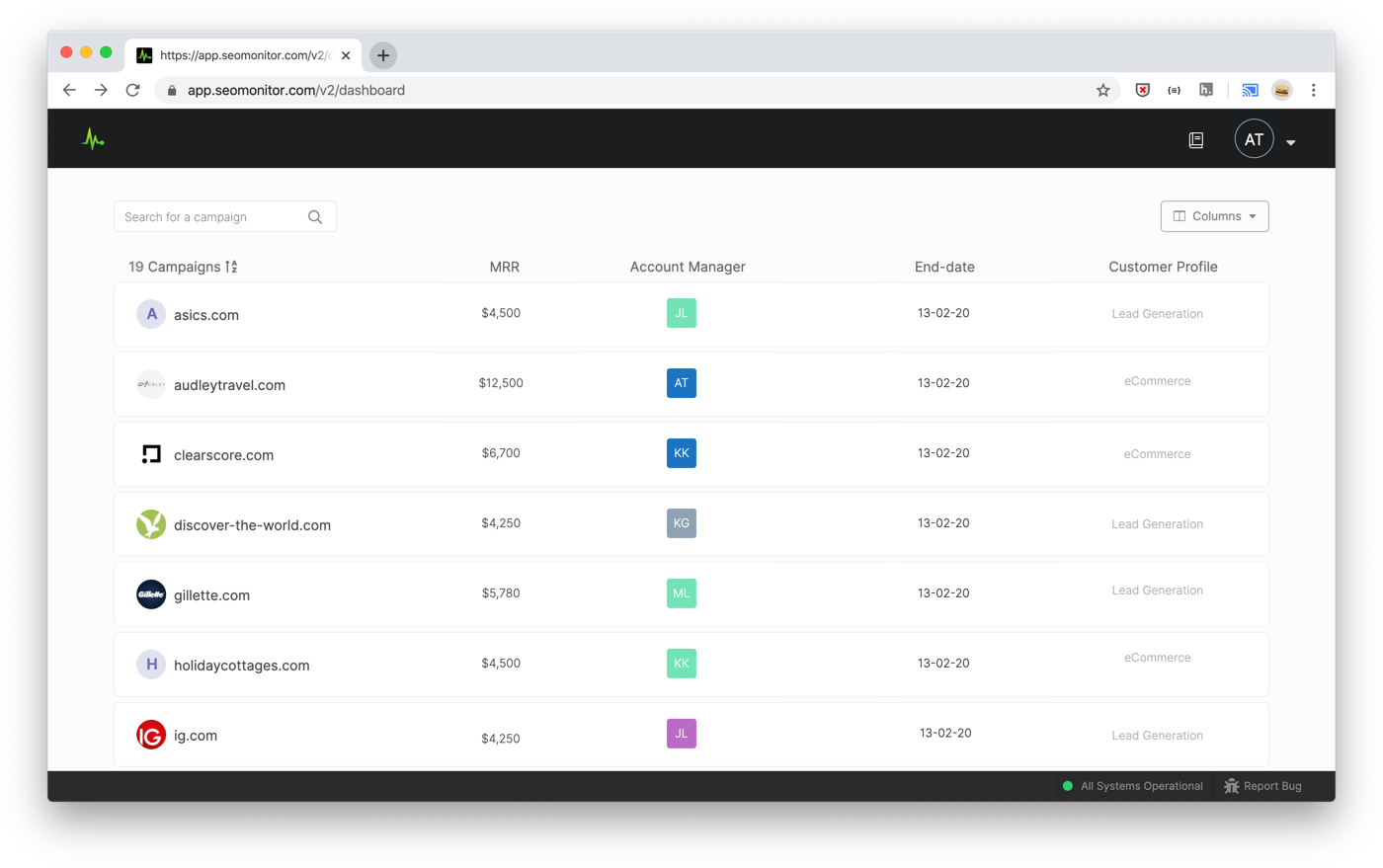
Task: Click the browser forward arrow
Action: [101, 90]
